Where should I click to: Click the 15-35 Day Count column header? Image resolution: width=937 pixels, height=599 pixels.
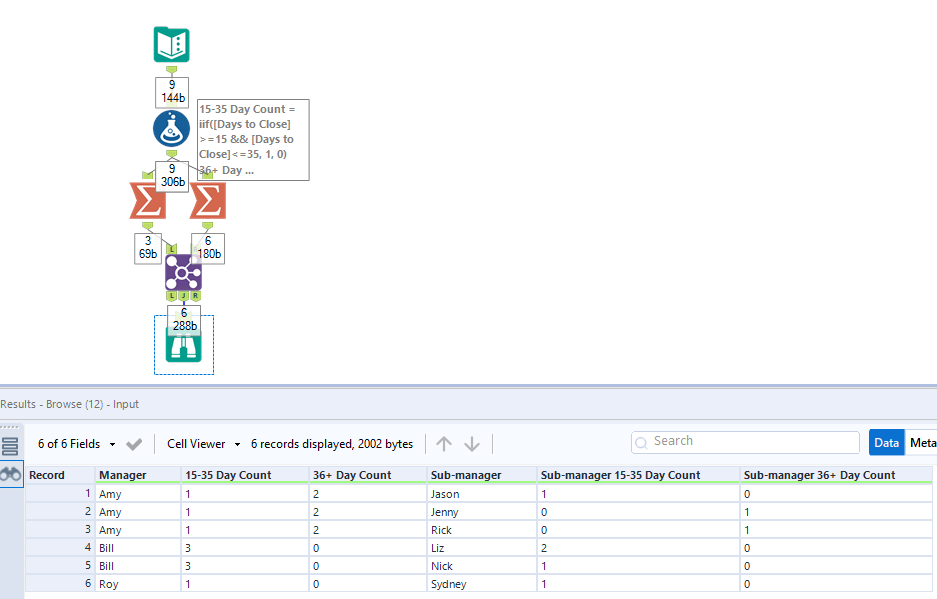point(245,475)
